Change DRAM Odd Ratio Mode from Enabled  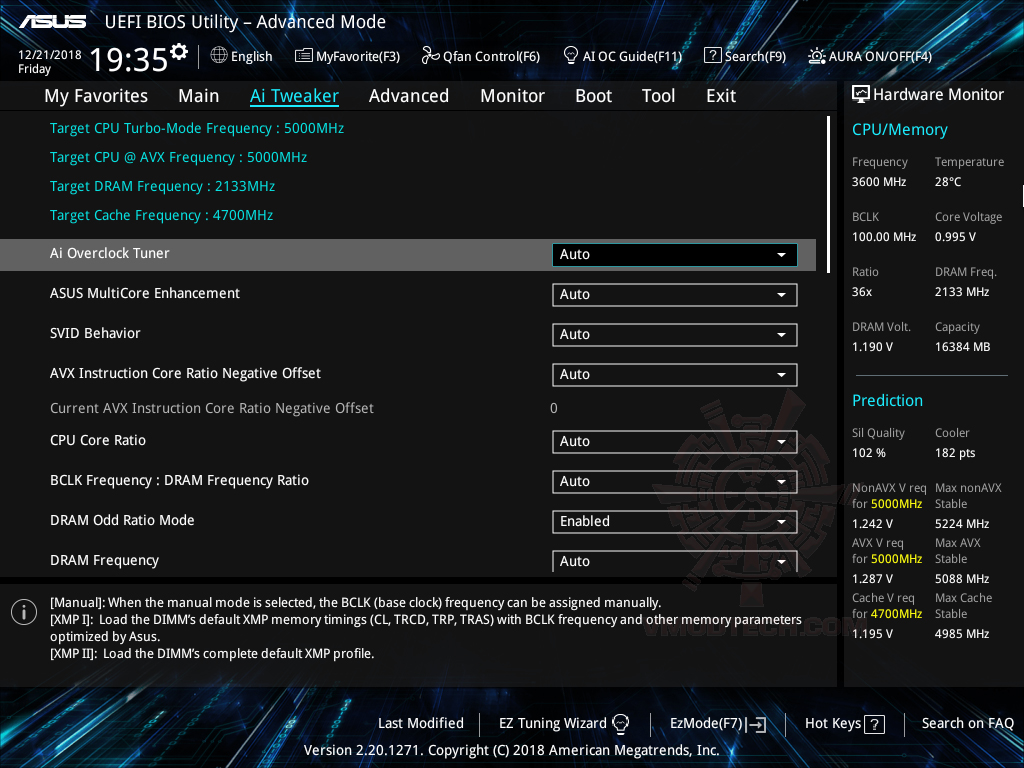(x=673, y=521)
